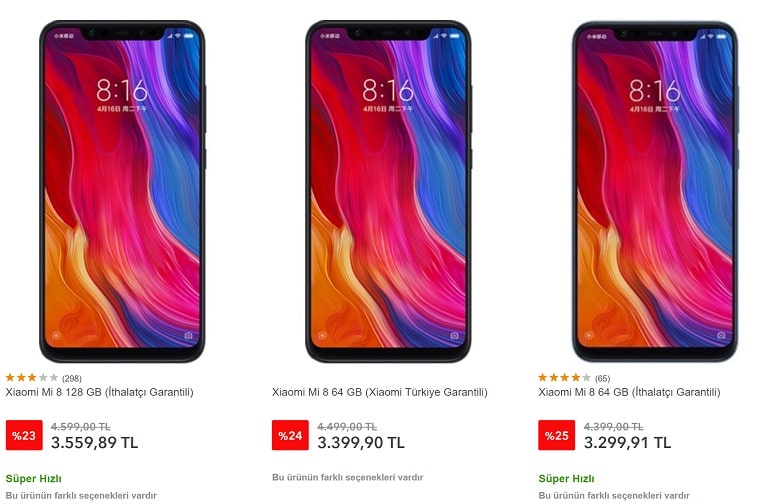Click Süper Hızlı label under the 128 GB phone
760x504 pixels.
33,479
